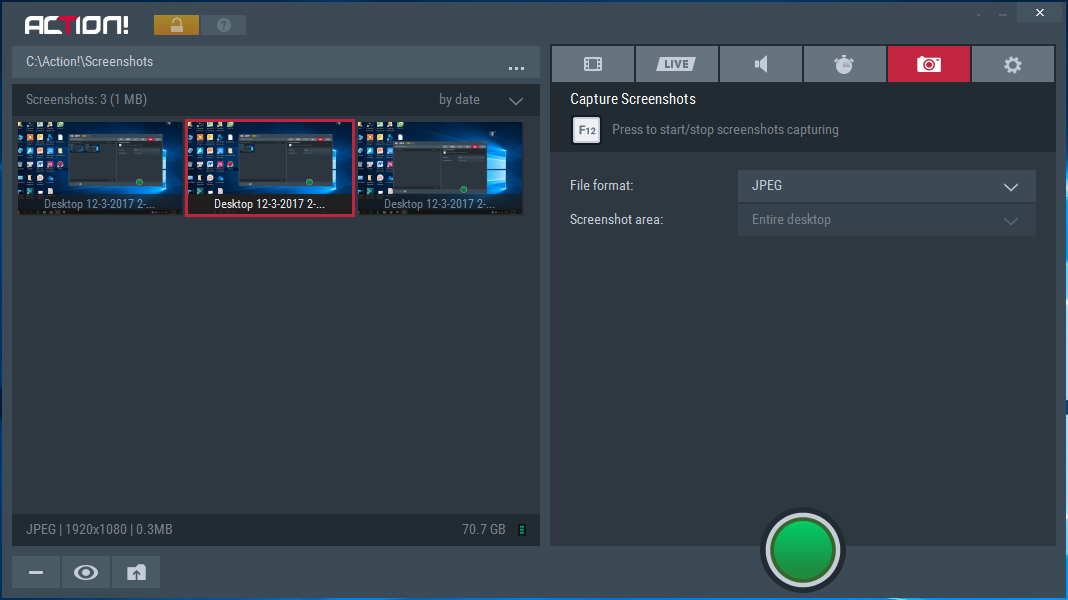Select the third Desktop screenshot thumbnail
1068x600 pixels.
click(440, 167)
